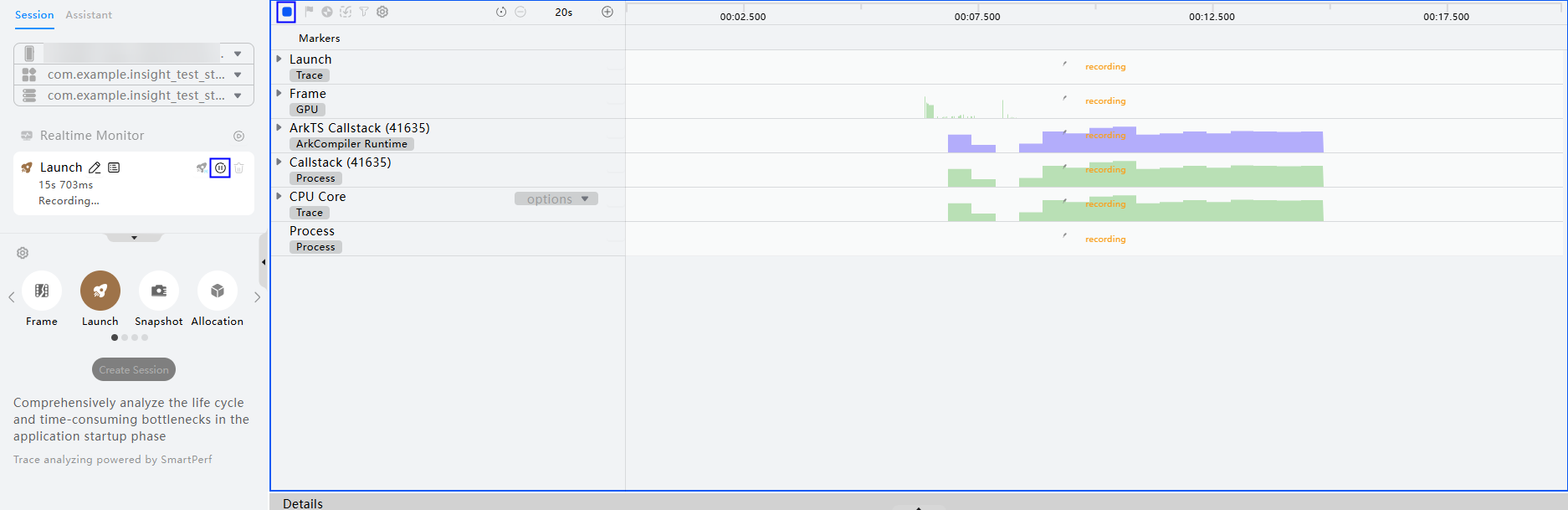The height and width of the screenshot is (510, 1568).
Task: Open the device selection dropdown
Action: click(x=134, y=54)
